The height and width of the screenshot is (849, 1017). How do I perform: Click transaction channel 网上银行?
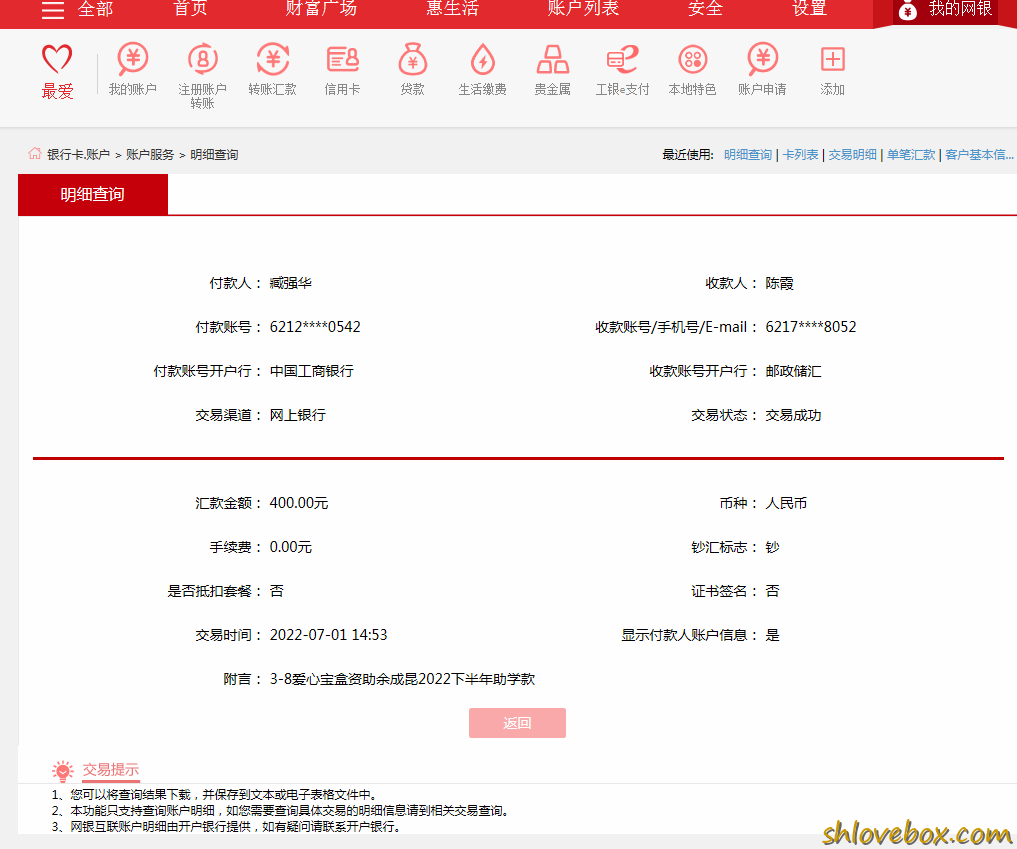pos(298,415)
